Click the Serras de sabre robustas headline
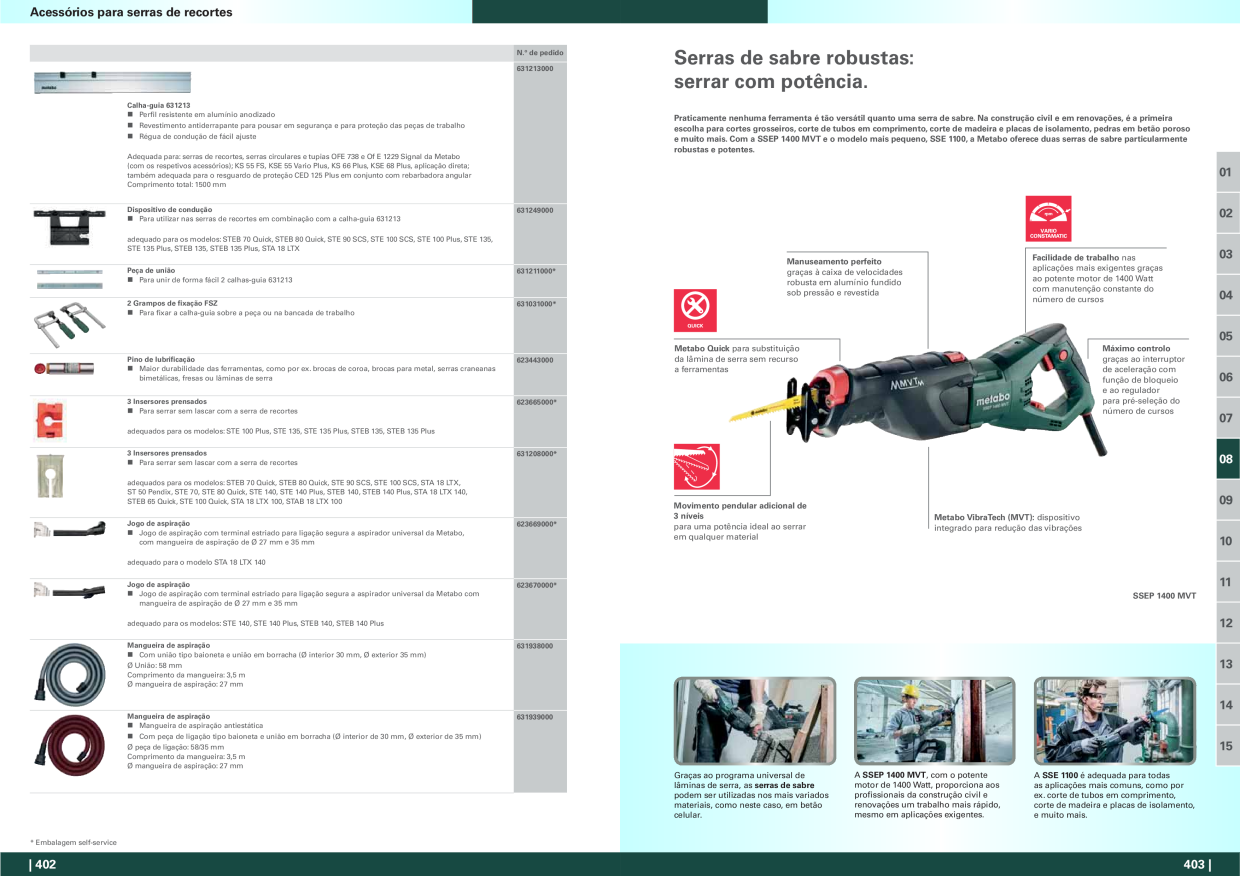This screenshot has height=876, width=1240. 793,70
